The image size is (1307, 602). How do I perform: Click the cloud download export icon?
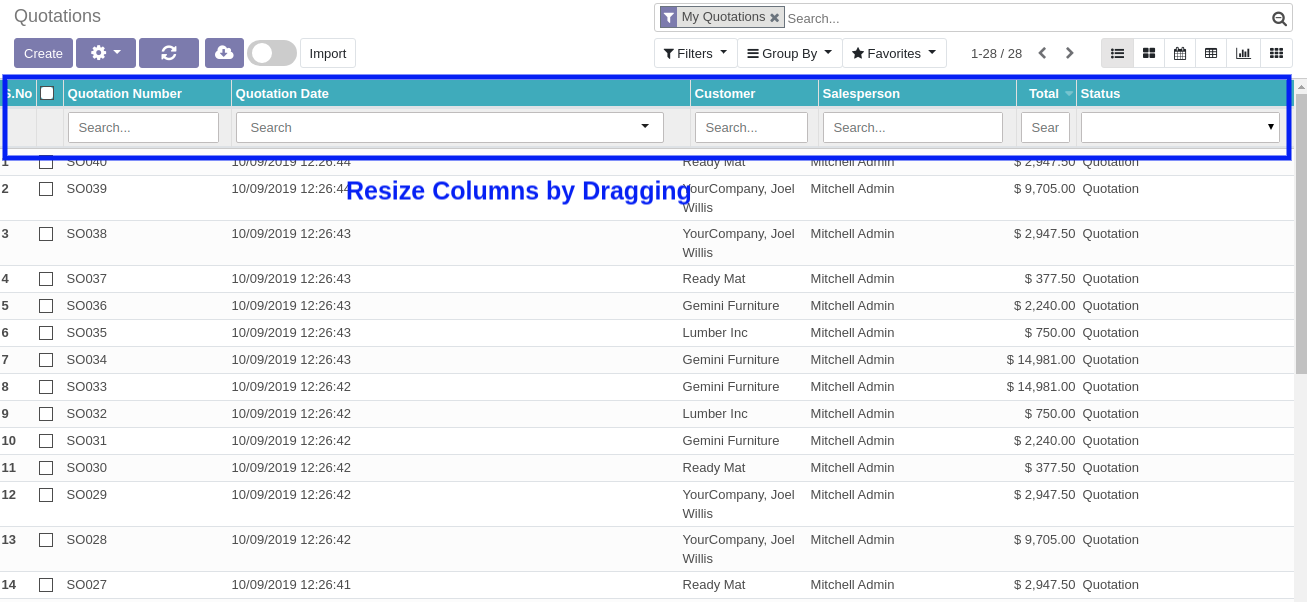point(224,53)
